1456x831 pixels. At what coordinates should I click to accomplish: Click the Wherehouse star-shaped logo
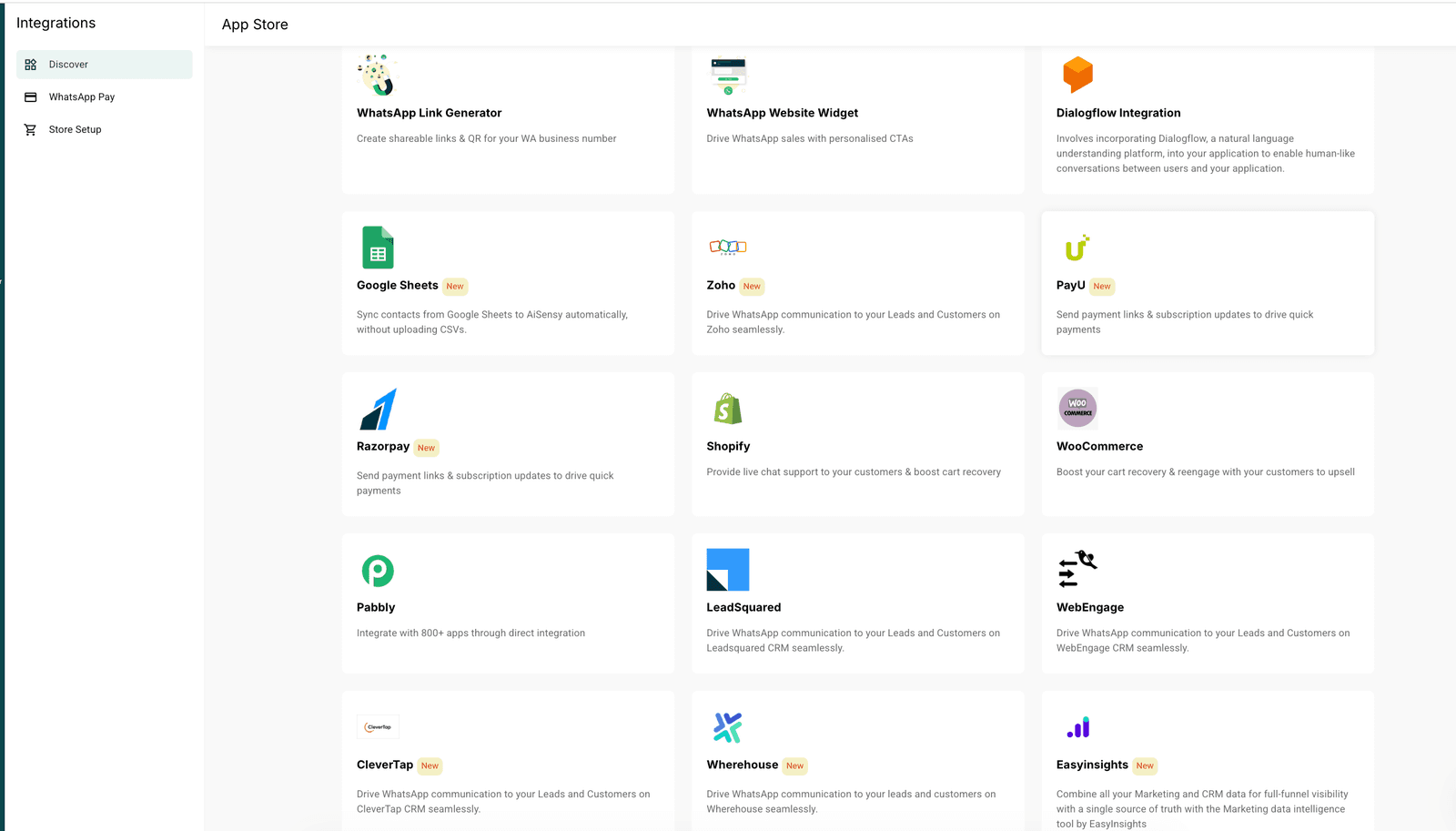click(x=728, y=727)
